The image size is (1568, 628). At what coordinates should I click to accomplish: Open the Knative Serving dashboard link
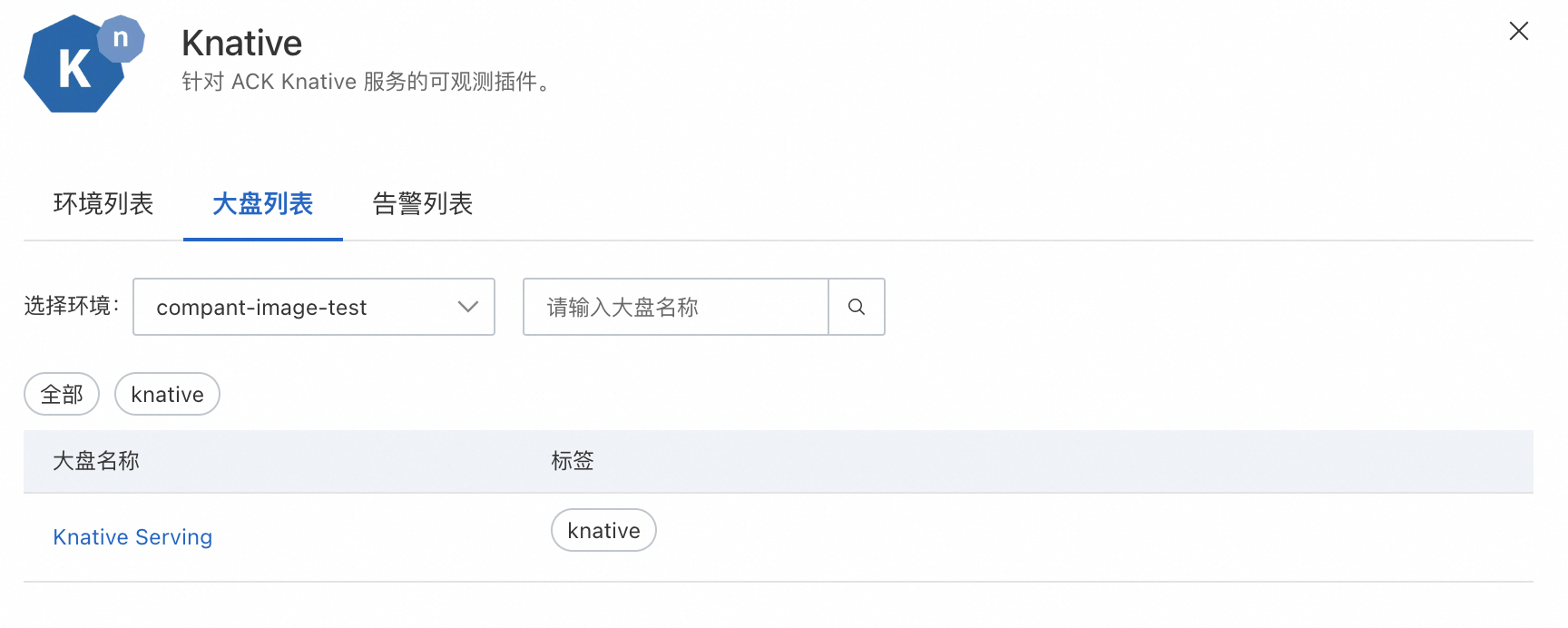click(132, 536)
